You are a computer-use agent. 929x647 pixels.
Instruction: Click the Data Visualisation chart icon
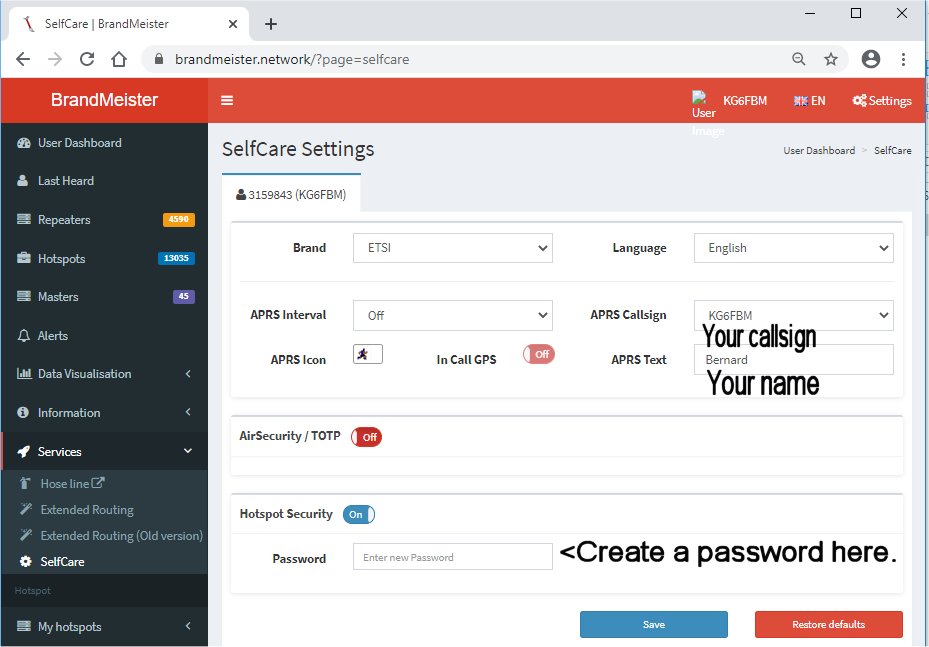pyautogui.click(x=24, y=374)
